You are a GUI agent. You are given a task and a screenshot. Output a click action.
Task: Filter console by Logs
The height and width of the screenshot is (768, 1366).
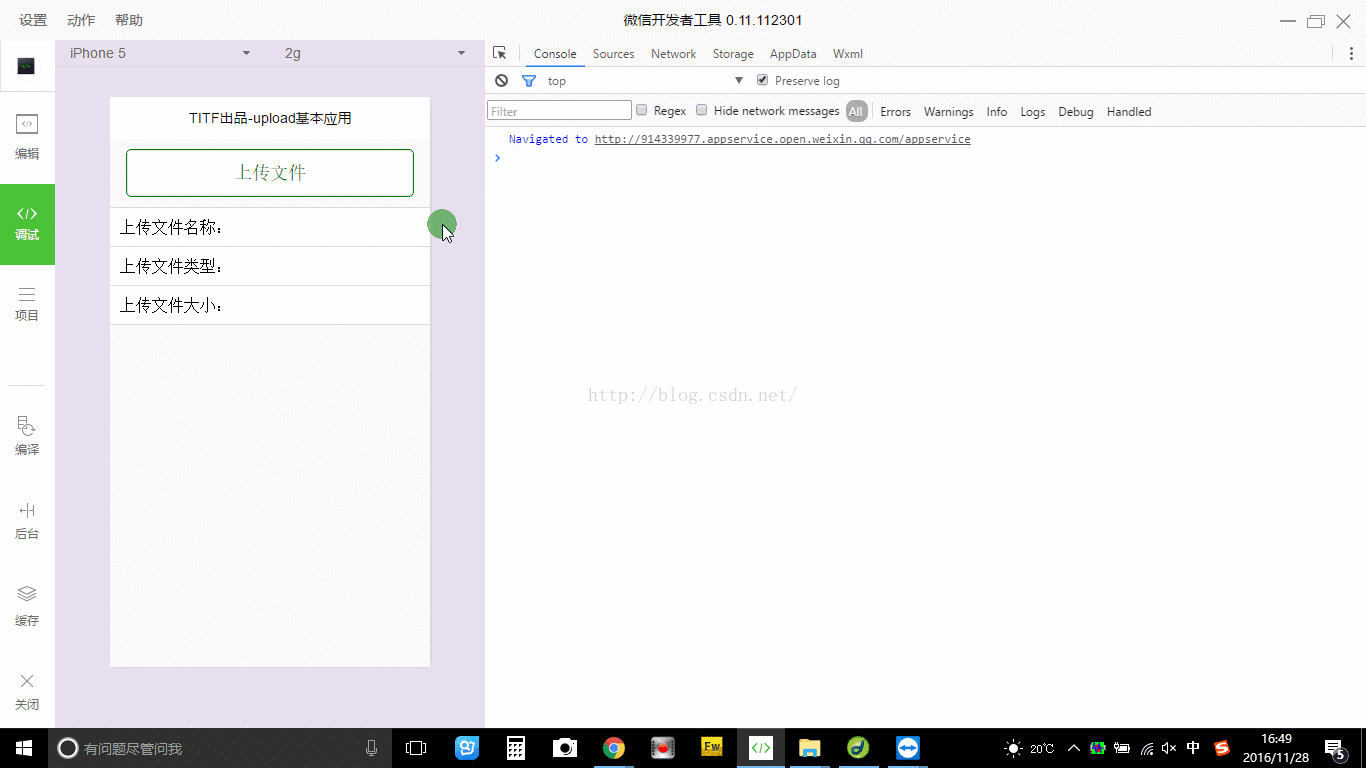click(1033, 111)
